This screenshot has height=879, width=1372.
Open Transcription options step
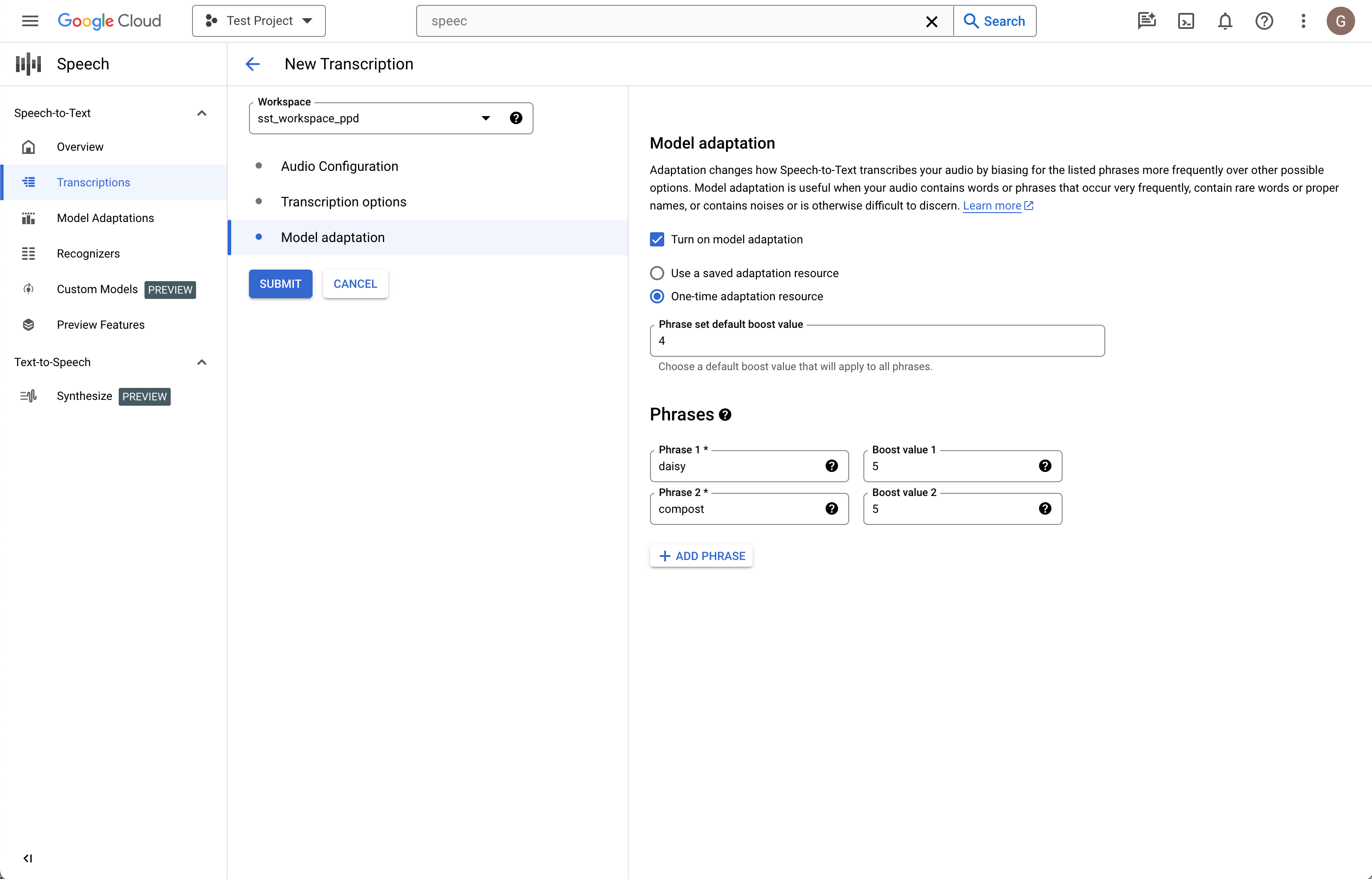[x=344, y=201]
